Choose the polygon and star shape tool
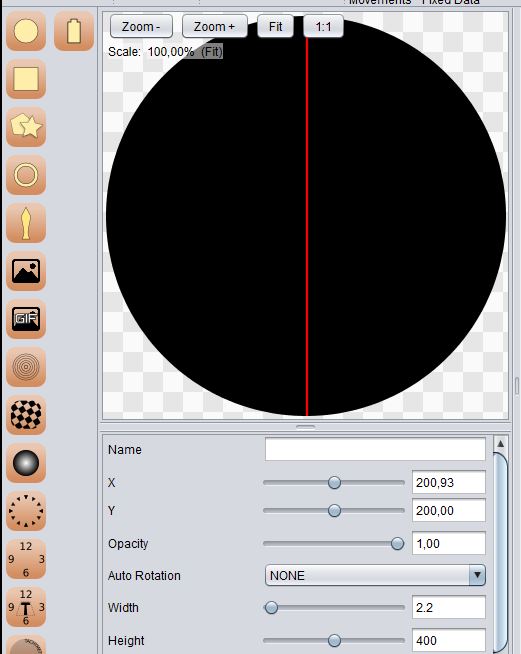Viewport: 521px width, 654px height. point(26,127)
